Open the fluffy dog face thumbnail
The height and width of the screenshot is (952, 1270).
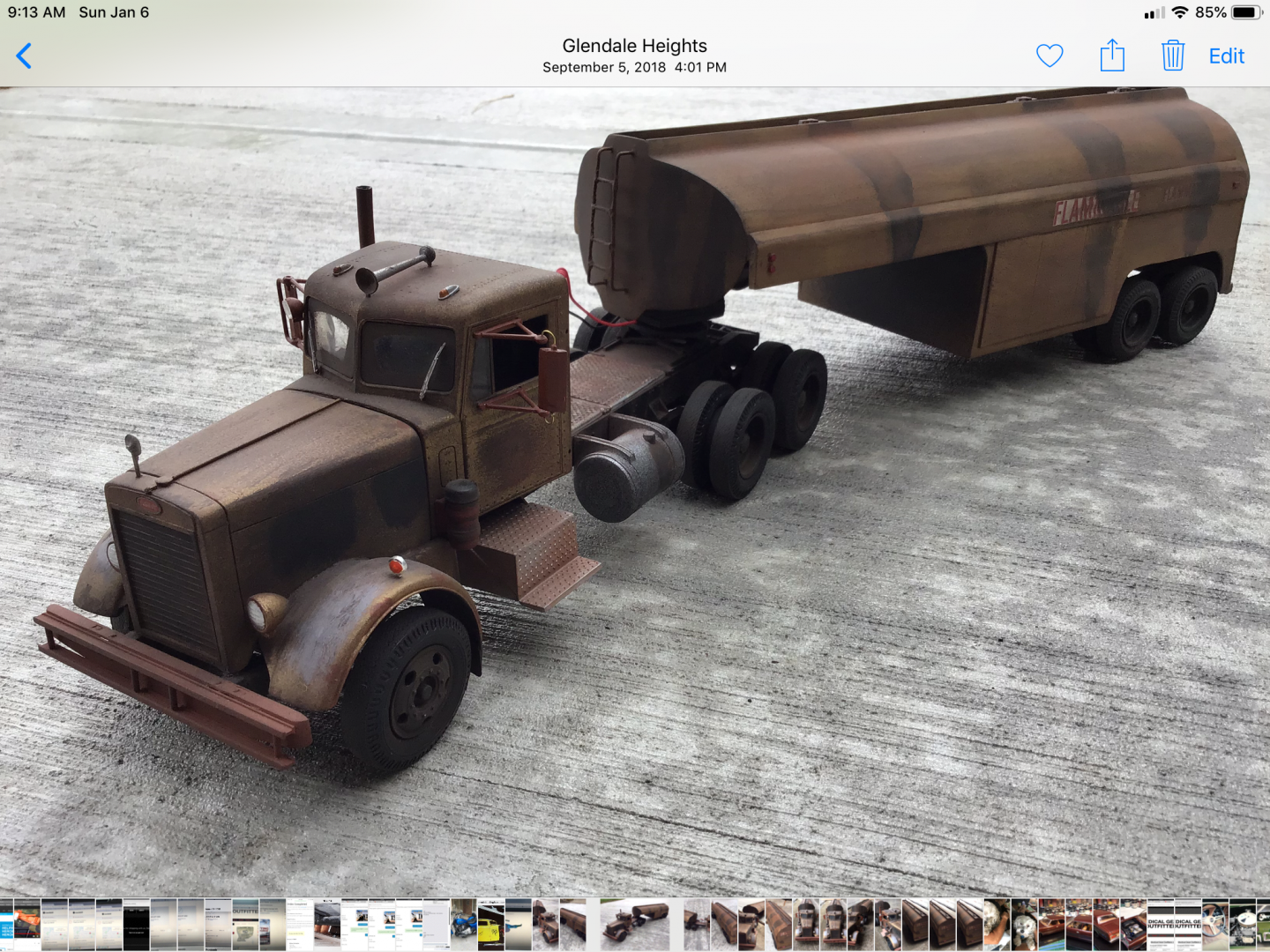point(1024,925)
